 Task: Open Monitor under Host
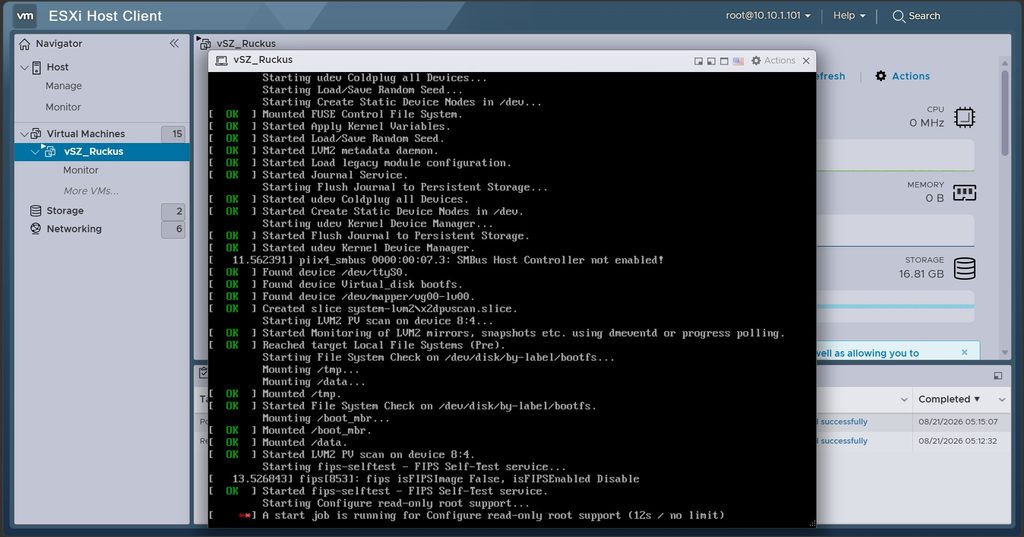63,106
